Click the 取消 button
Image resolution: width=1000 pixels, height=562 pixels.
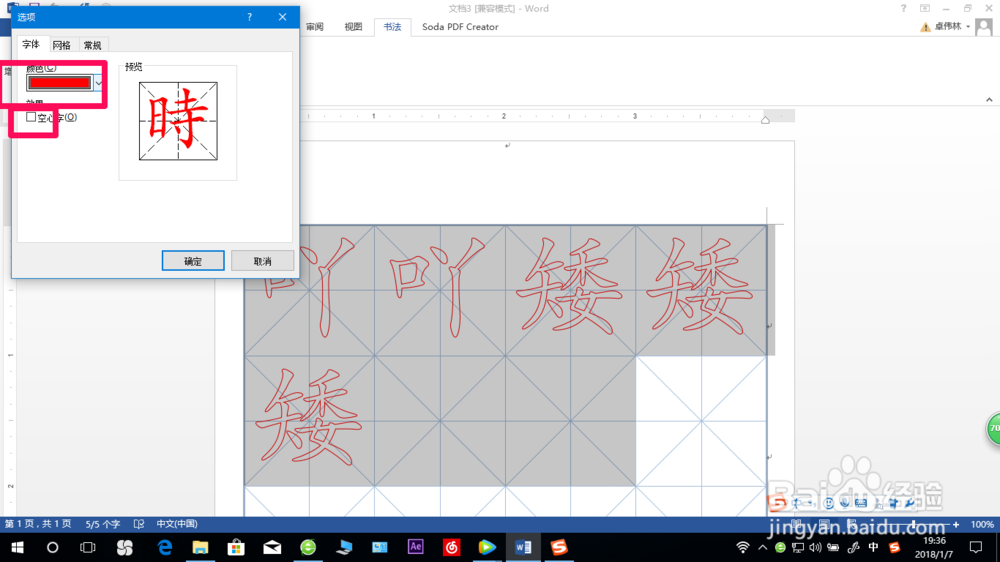[x=262, y=261]
